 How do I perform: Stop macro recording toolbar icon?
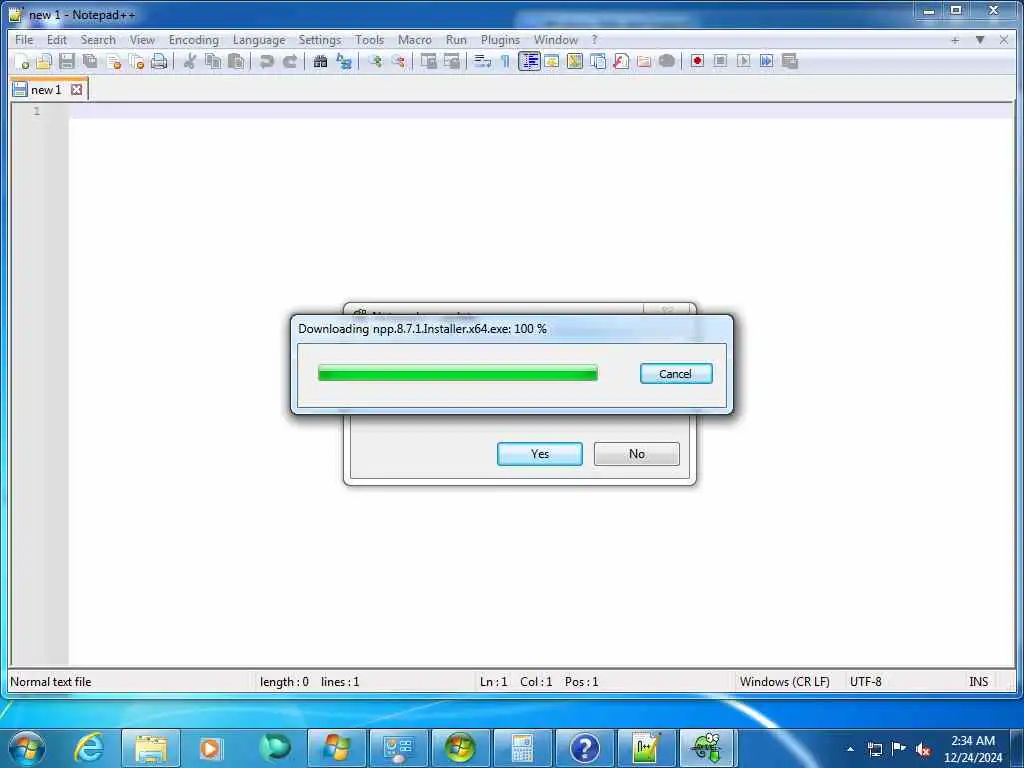tap(720, 61)
